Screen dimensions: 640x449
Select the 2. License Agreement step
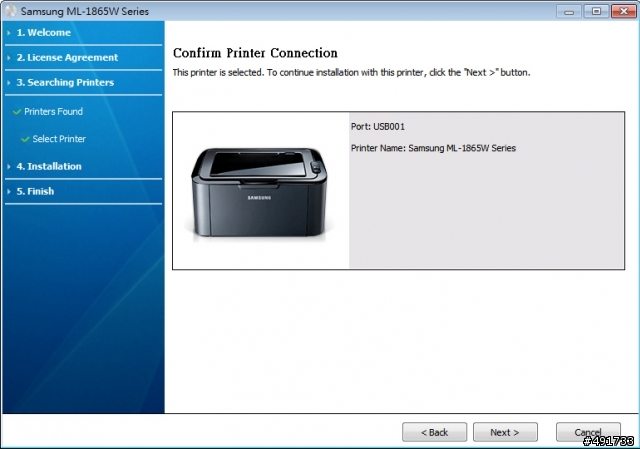tap(67, 58)
